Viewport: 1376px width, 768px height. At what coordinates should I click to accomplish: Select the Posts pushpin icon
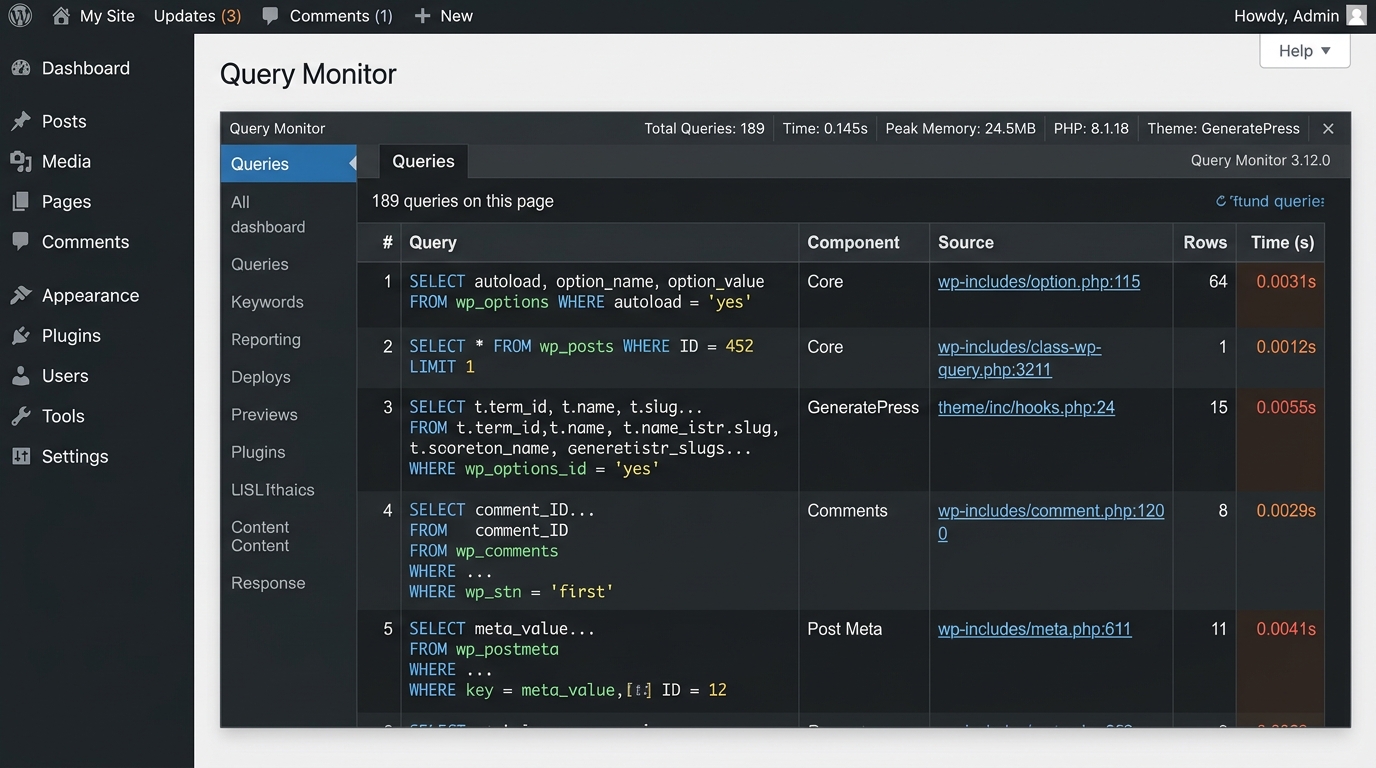23,121
